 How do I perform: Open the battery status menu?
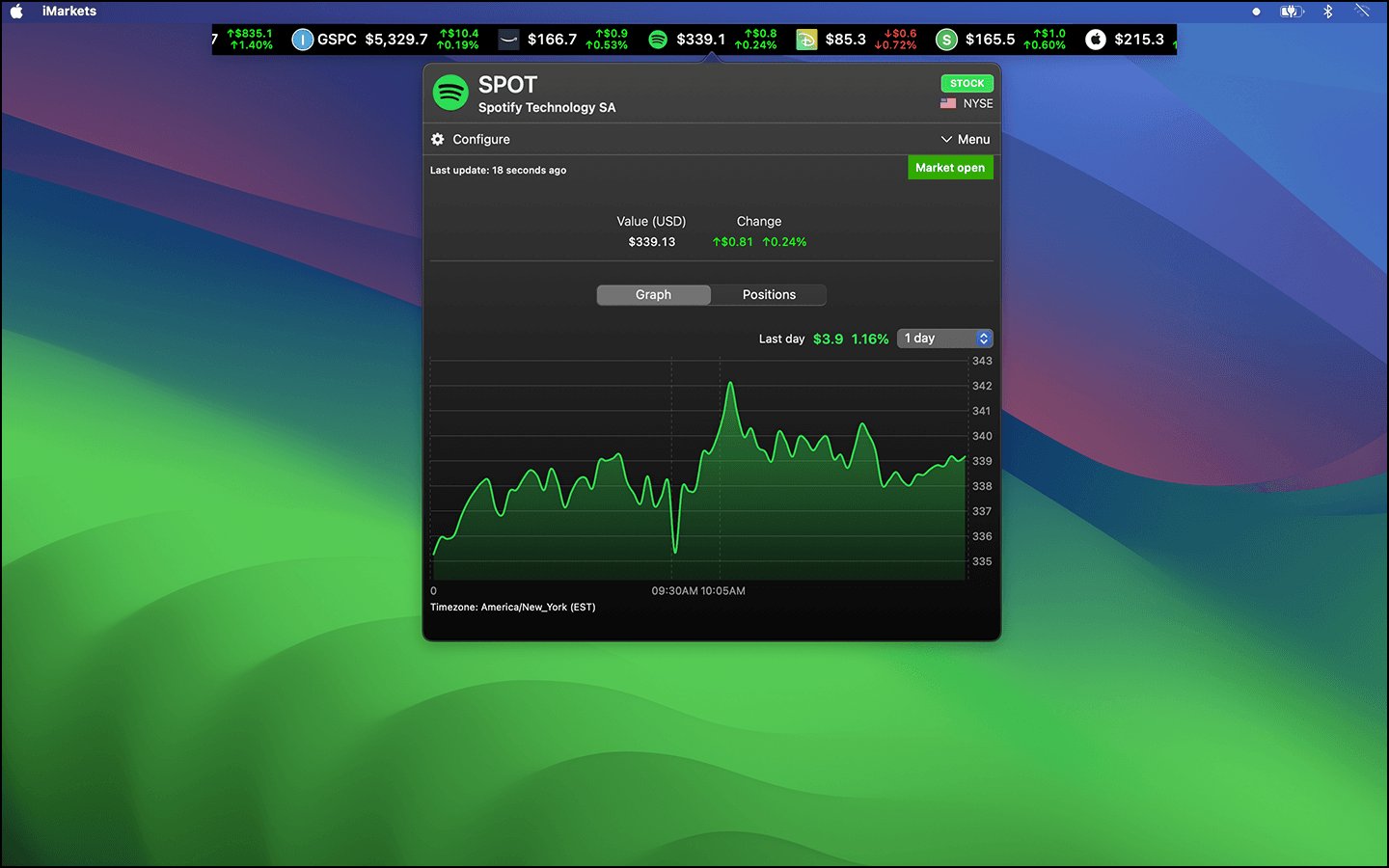1291,12
